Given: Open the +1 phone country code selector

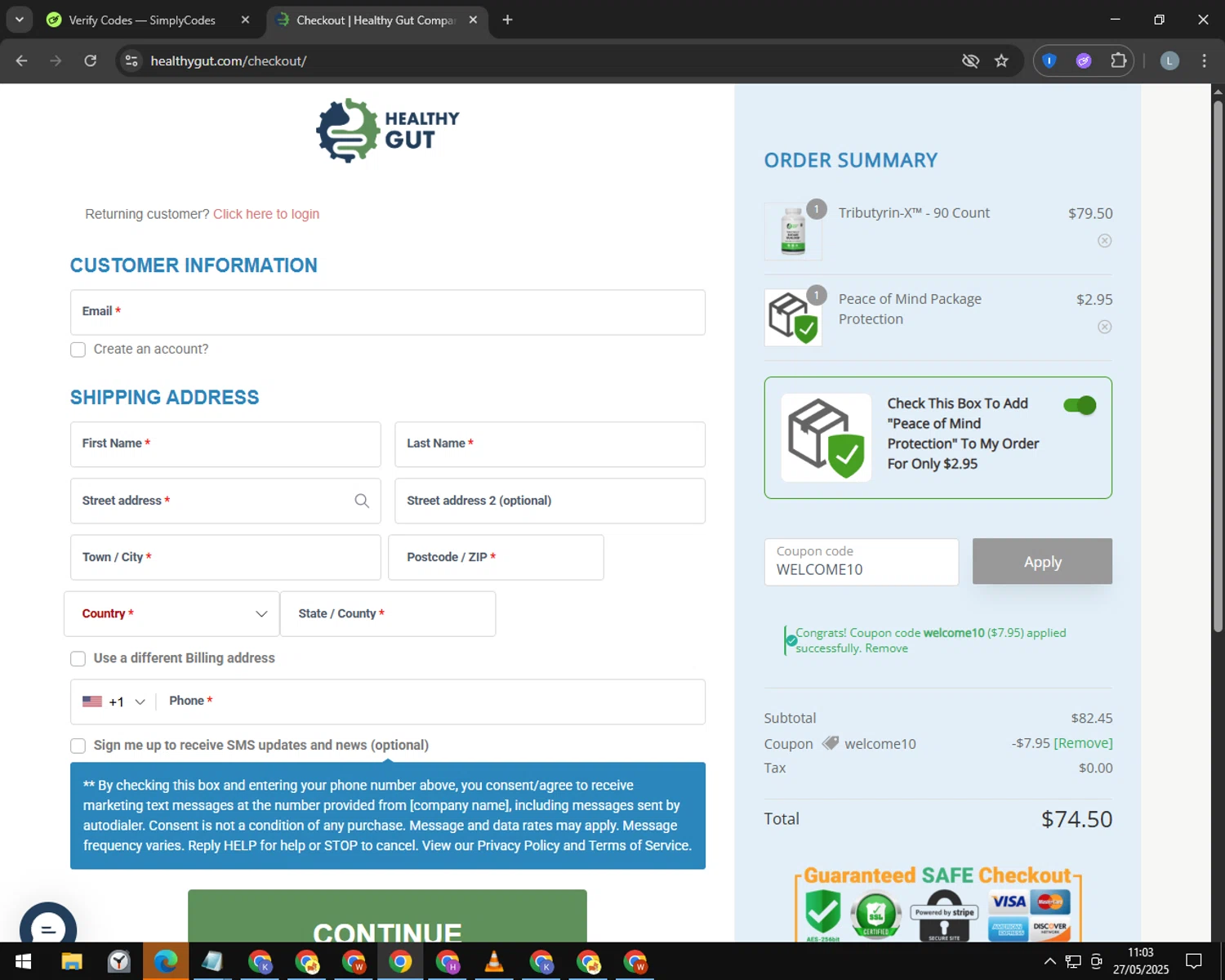Looking at the screenshot, I should click(x=114, y=702).
